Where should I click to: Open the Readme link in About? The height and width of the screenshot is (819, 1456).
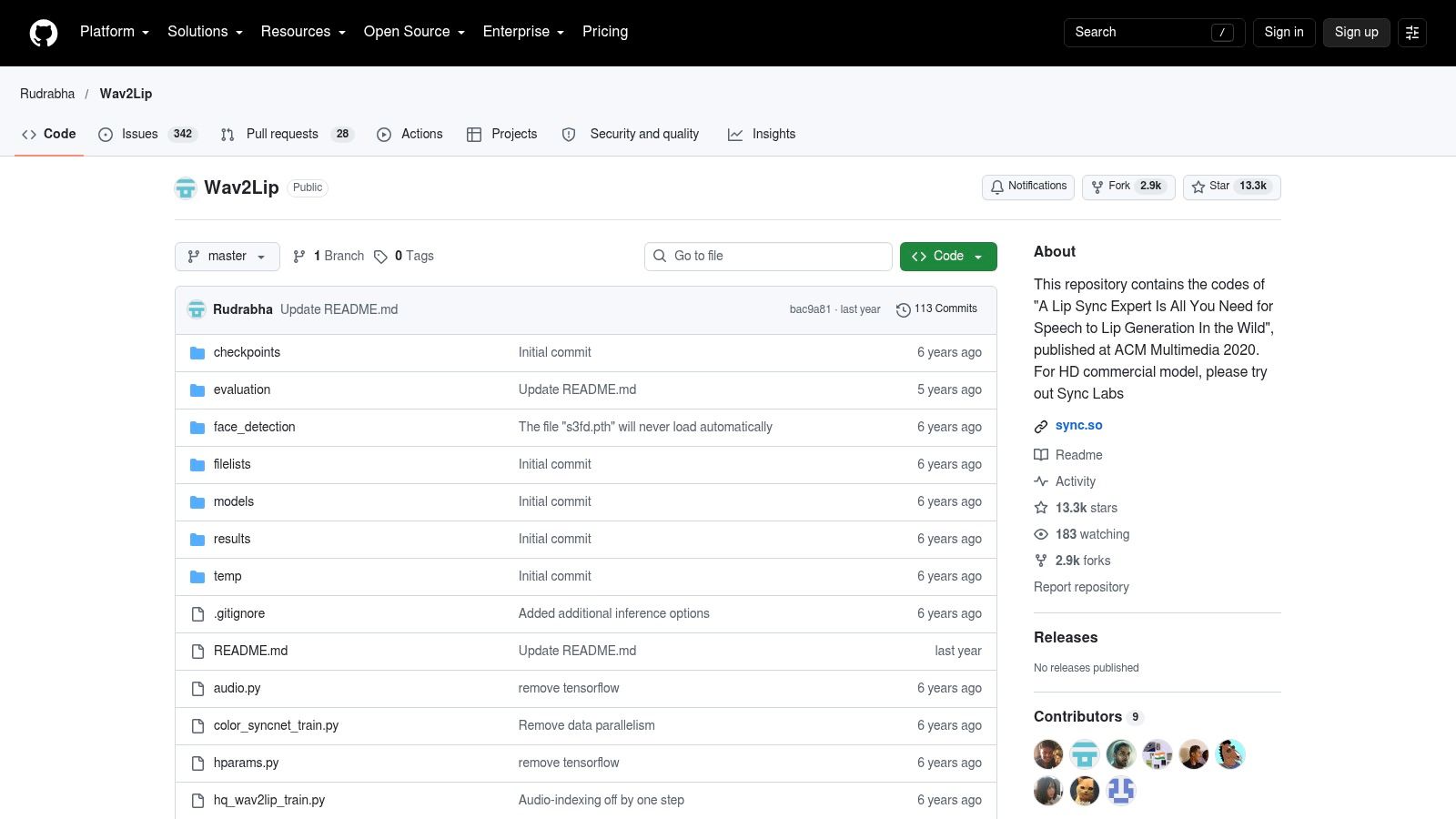(1068, 455)
